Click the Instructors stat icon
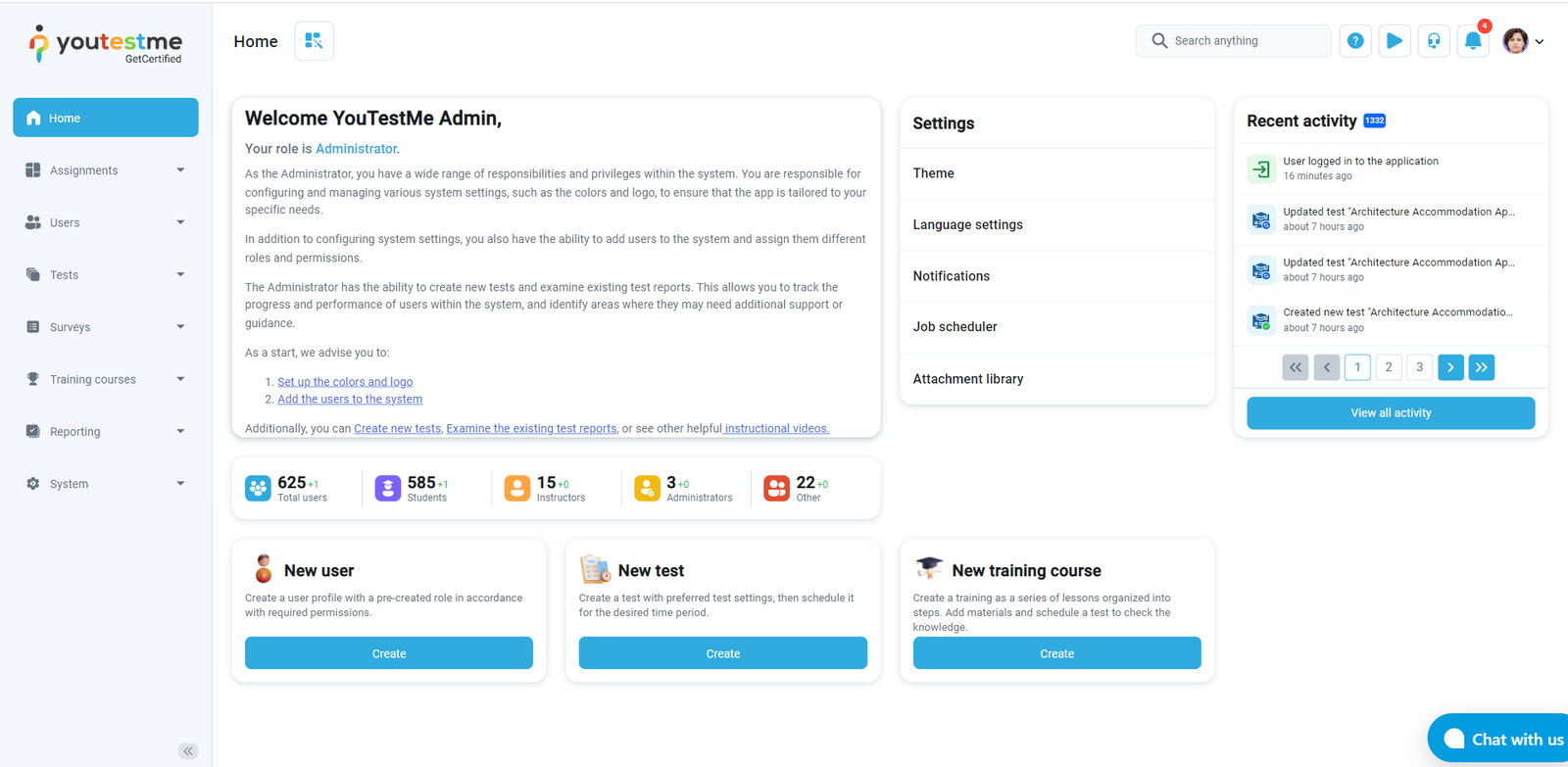This screenshot has width=1568, height=767. (517, 488)
